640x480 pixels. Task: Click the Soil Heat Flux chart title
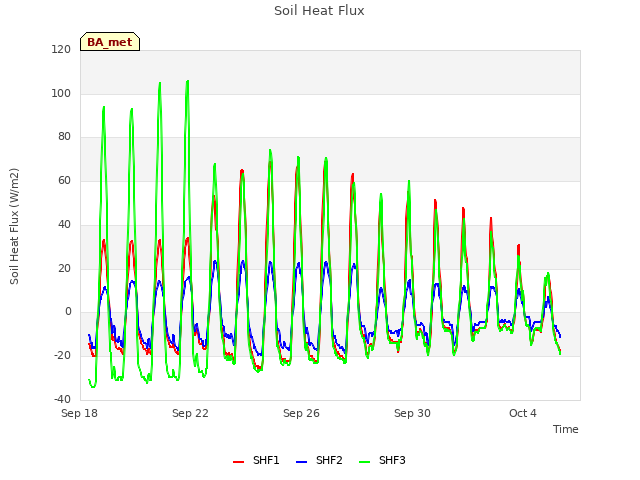[x=319, y=11]
